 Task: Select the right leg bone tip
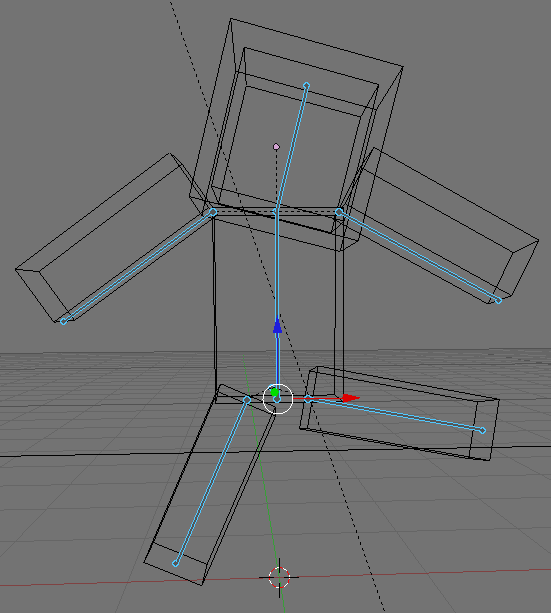[x=483, y=430]
